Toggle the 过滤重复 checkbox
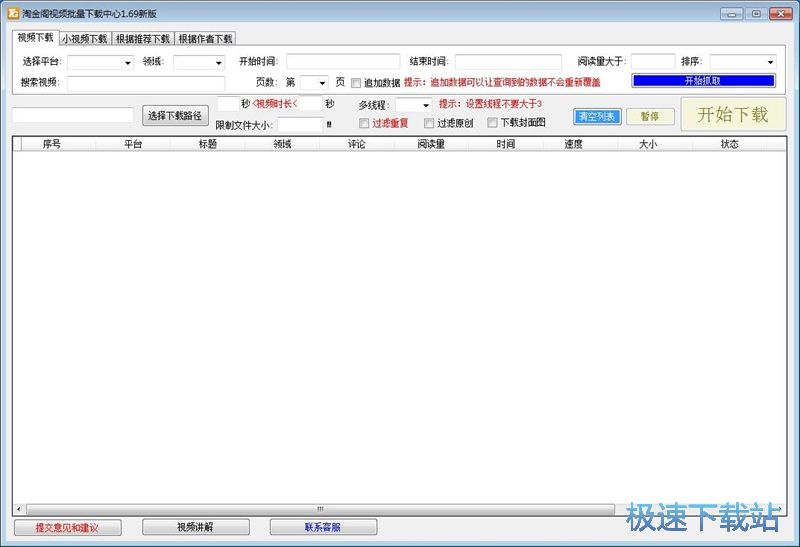This screenshot has width=800, height=547. [x=364, y=123]
